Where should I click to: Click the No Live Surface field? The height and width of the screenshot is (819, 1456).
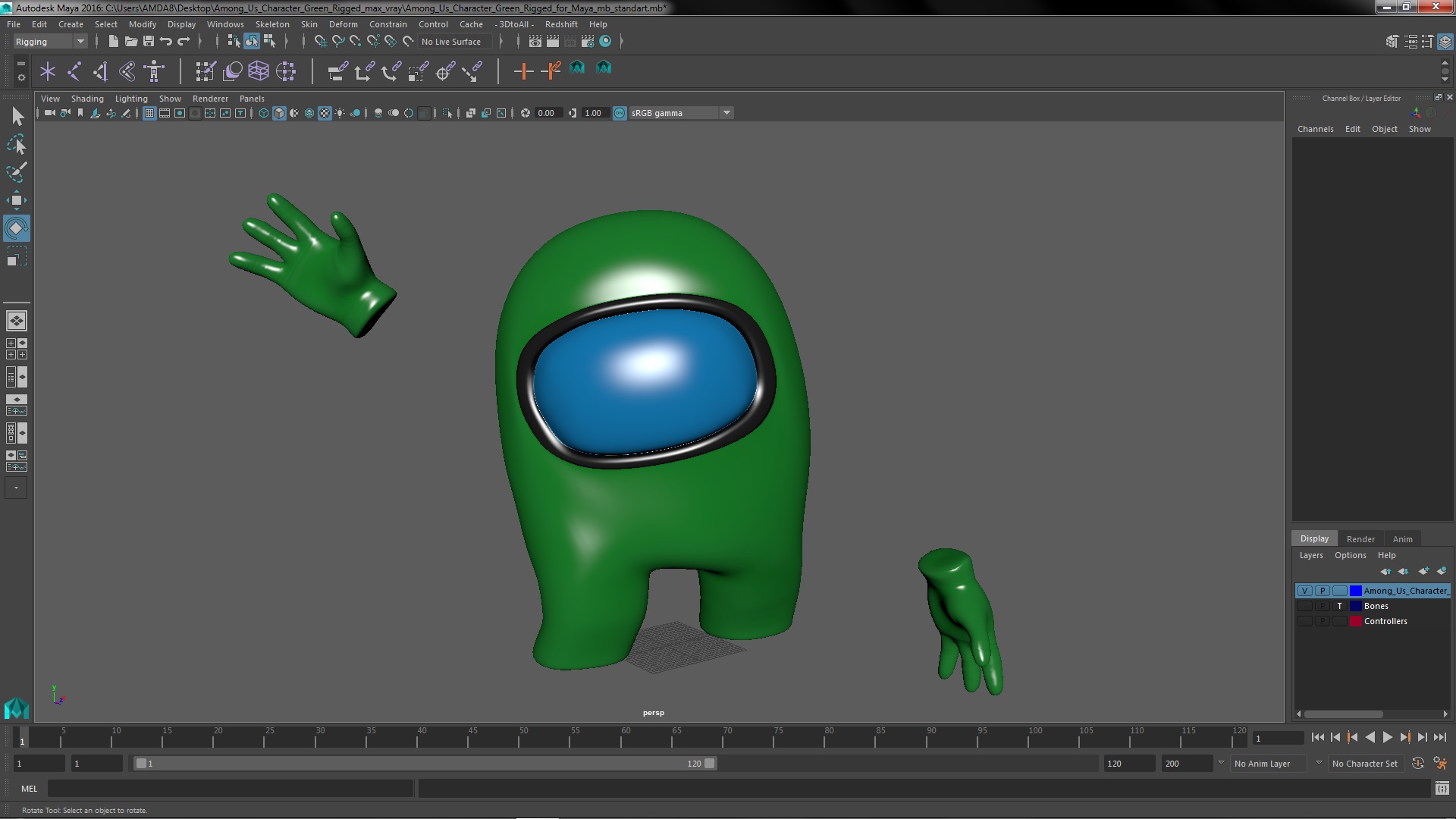point(454,42)
